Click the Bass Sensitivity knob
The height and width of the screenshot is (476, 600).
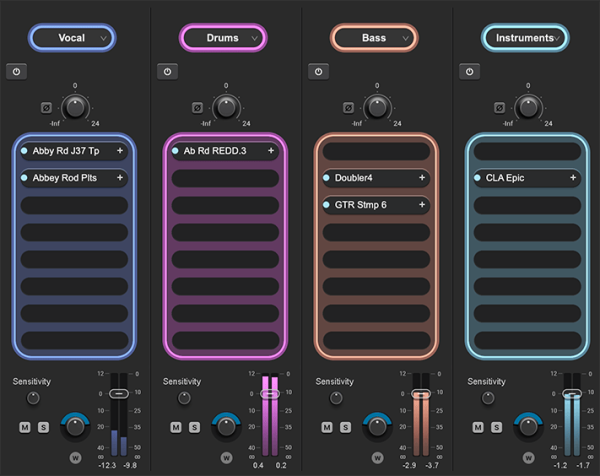336,398
